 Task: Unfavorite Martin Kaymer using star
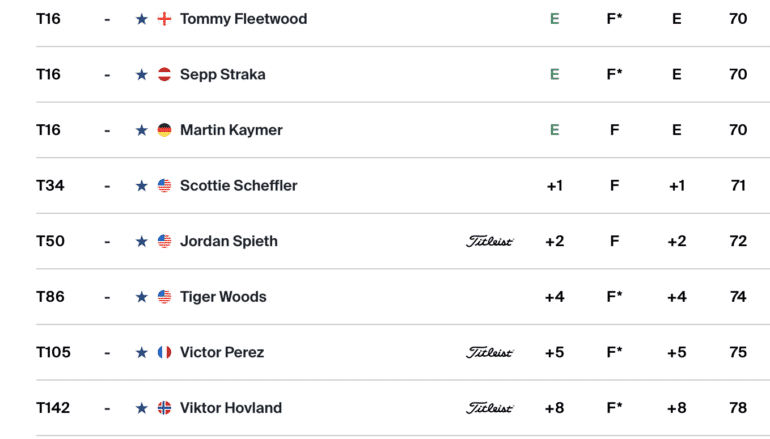tap(142, 130)
